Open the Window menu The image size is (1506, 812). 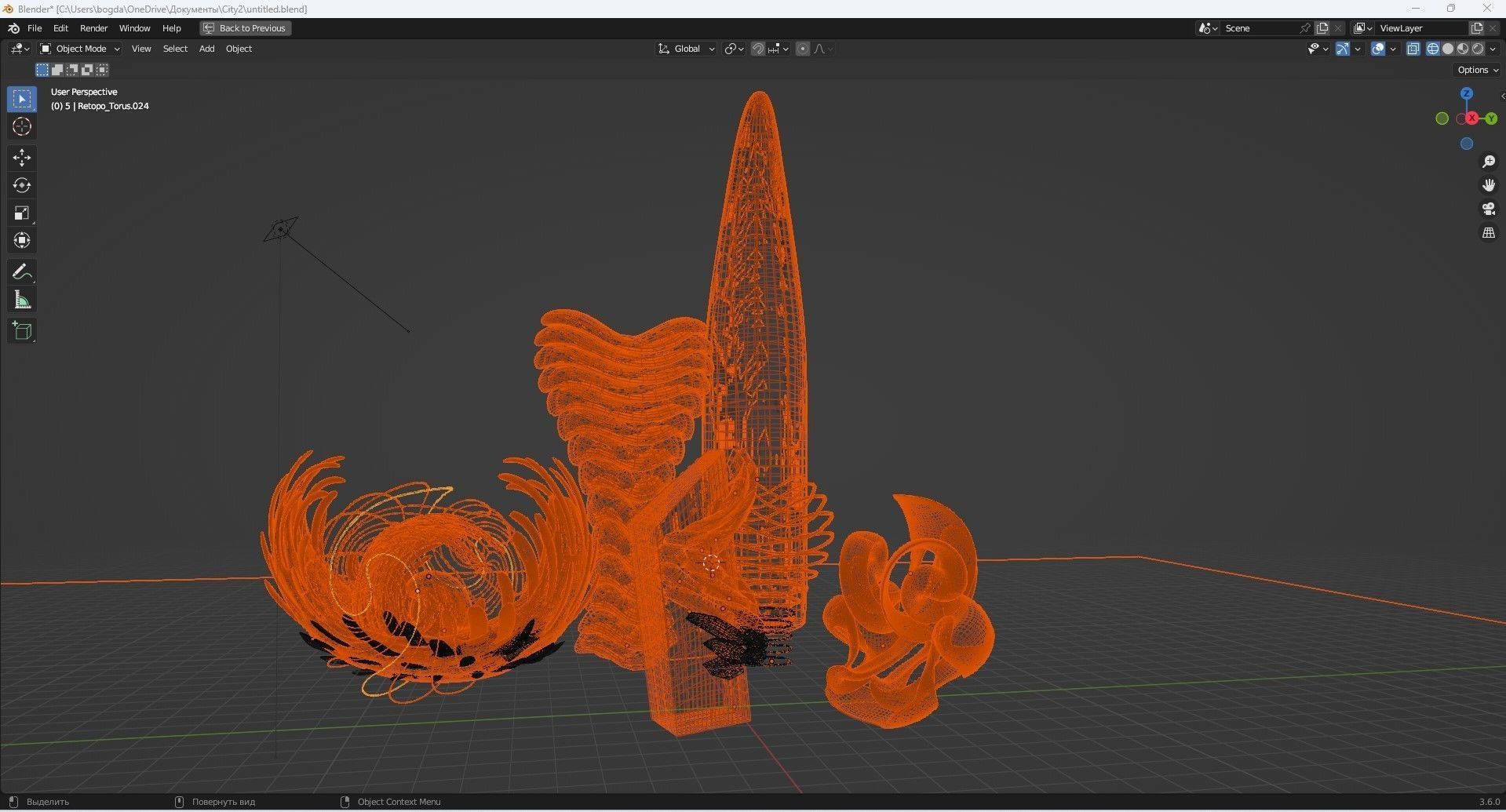click(x=134, y=28)
